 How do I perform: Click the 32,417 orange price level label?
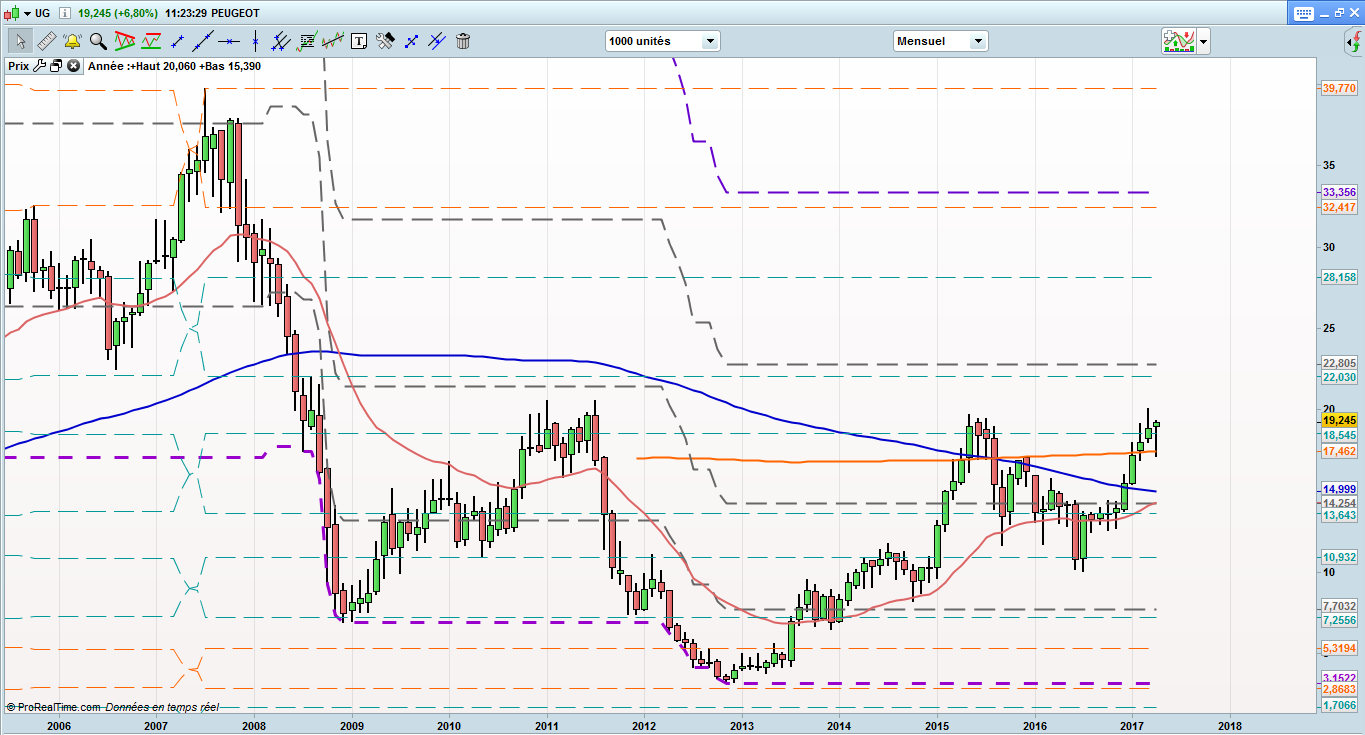point(1339,207)
